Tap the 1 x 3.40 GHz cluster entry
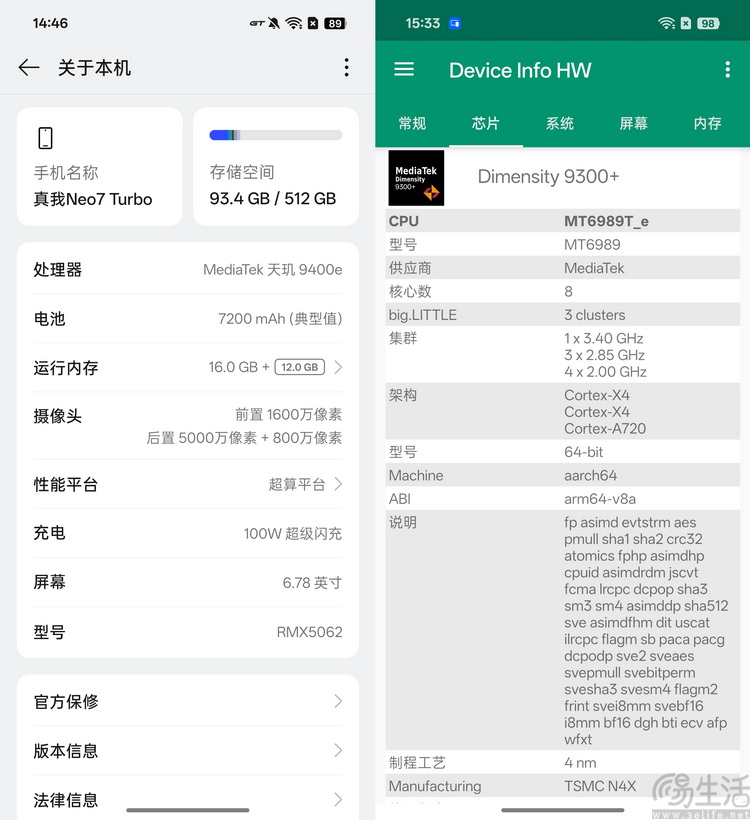 point(604,338)
